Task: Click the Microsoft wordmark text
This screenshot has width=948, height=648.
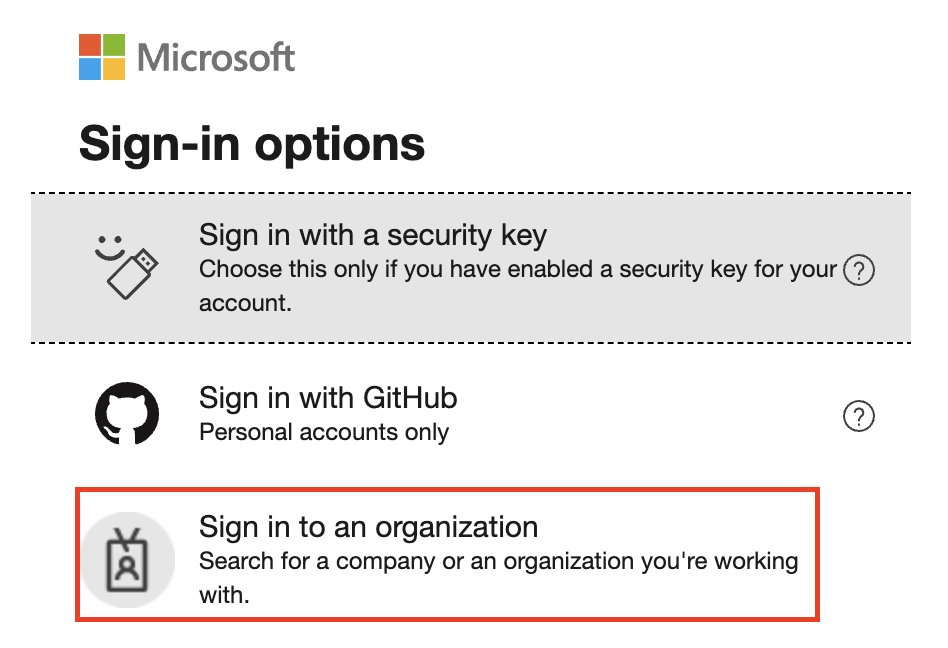Action: [x=216, y=57]
